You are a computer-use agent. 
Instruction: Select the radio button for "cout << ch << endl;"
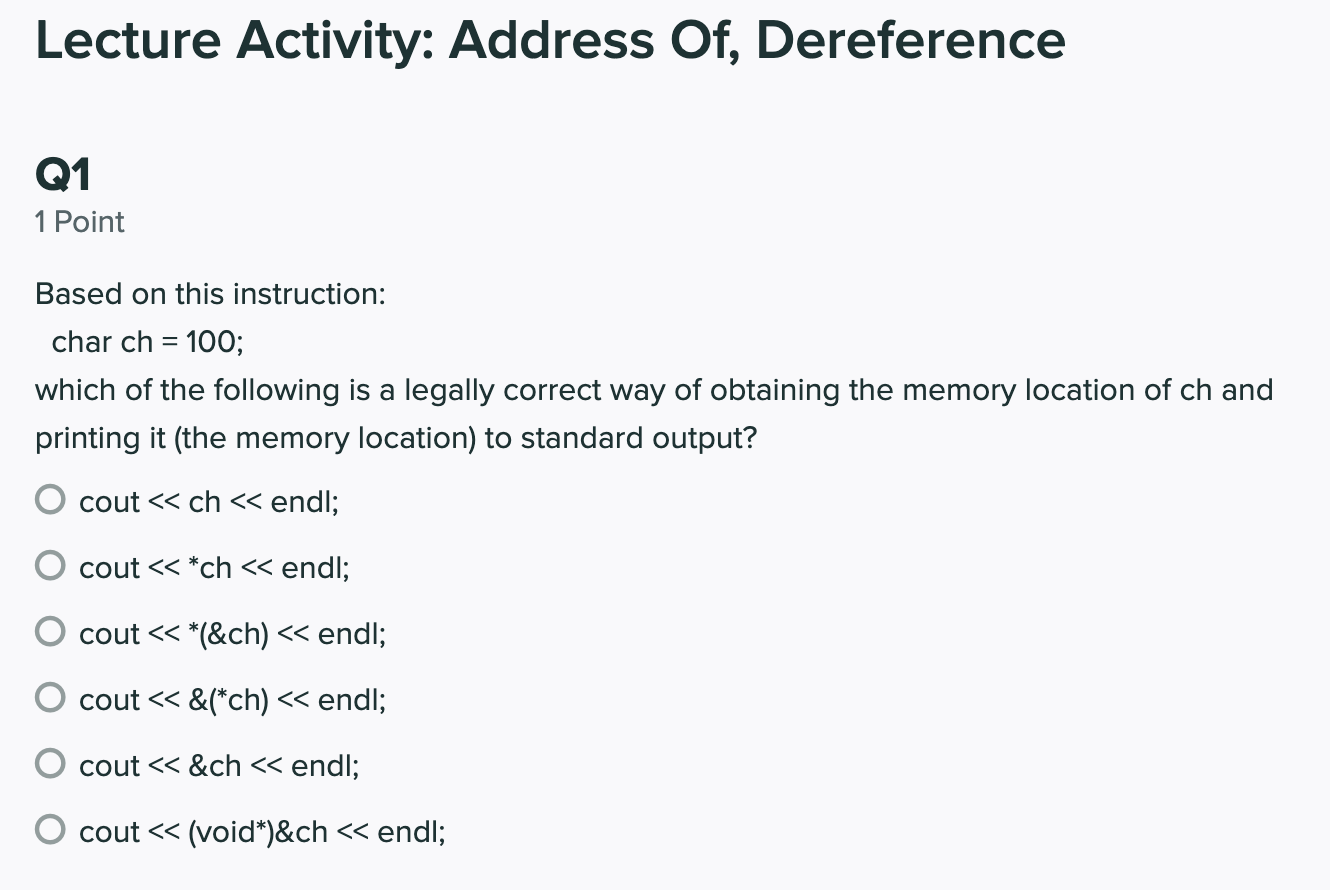pyautogui.click(x=49, y=498)
